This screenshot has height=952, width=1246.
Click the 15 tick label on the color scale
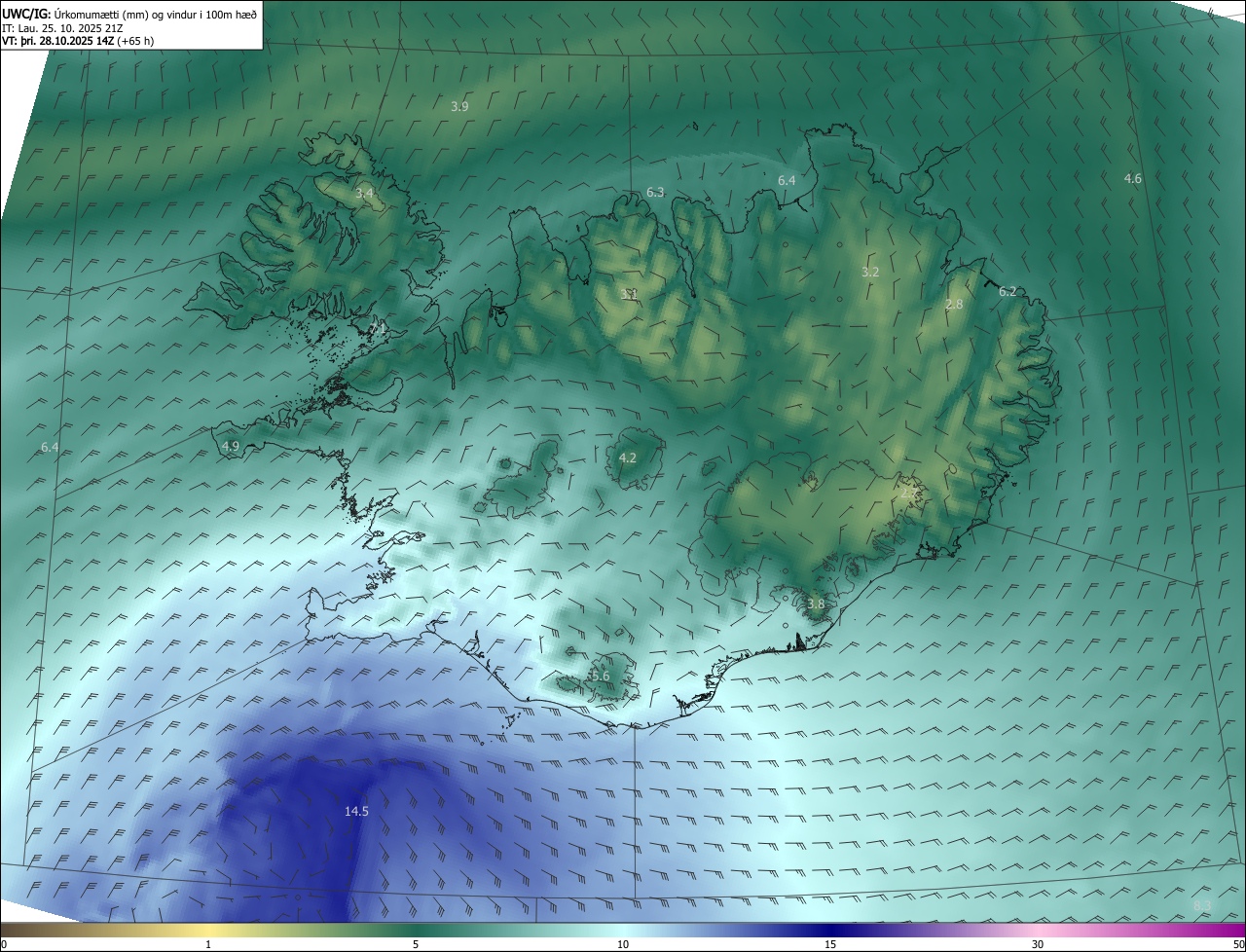(x=830, y=944)
